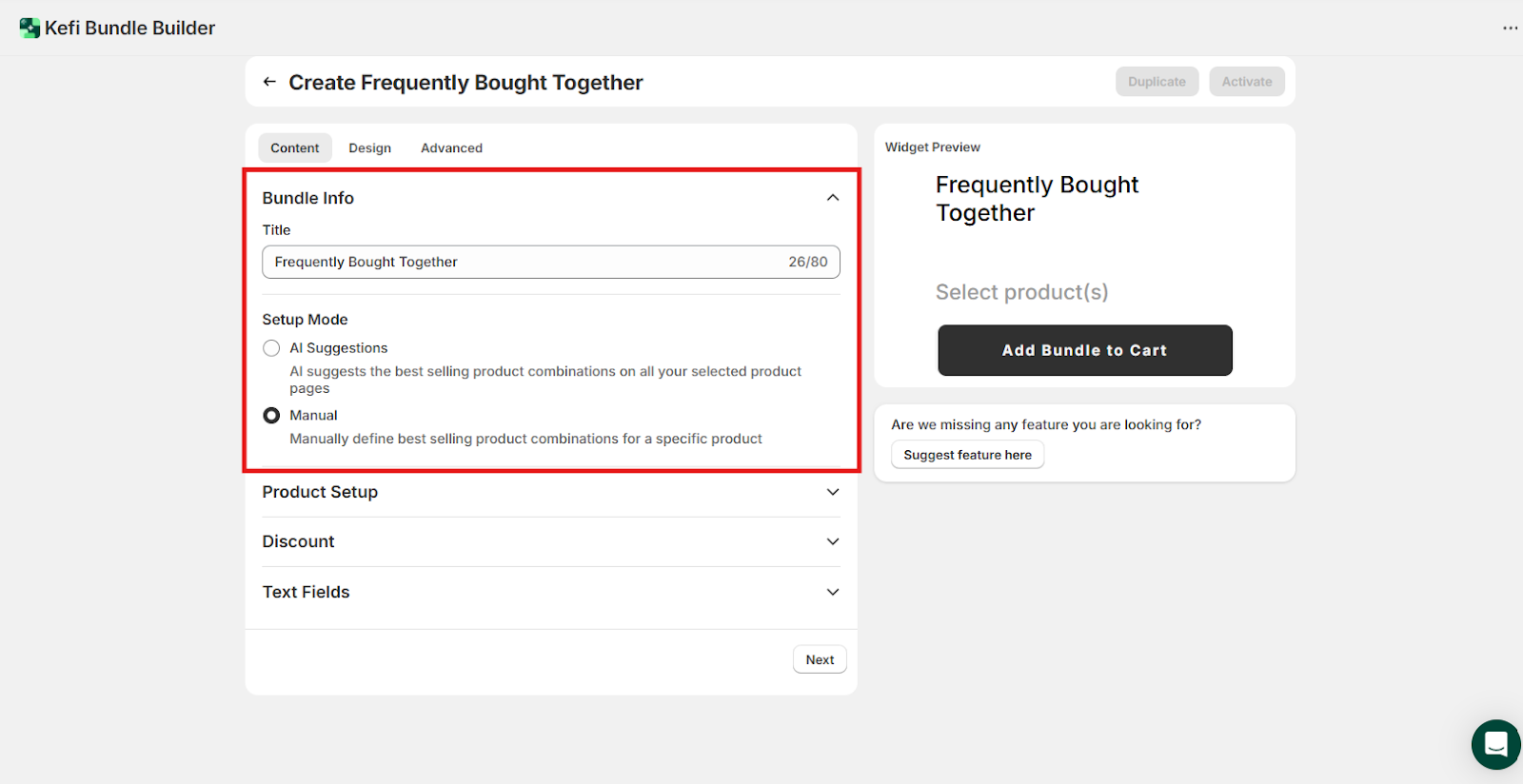The width and height of the screenshot is (1523, 784).
Task: Click the Add Bundle to Cart button
Action: (x=1084, y=350)
